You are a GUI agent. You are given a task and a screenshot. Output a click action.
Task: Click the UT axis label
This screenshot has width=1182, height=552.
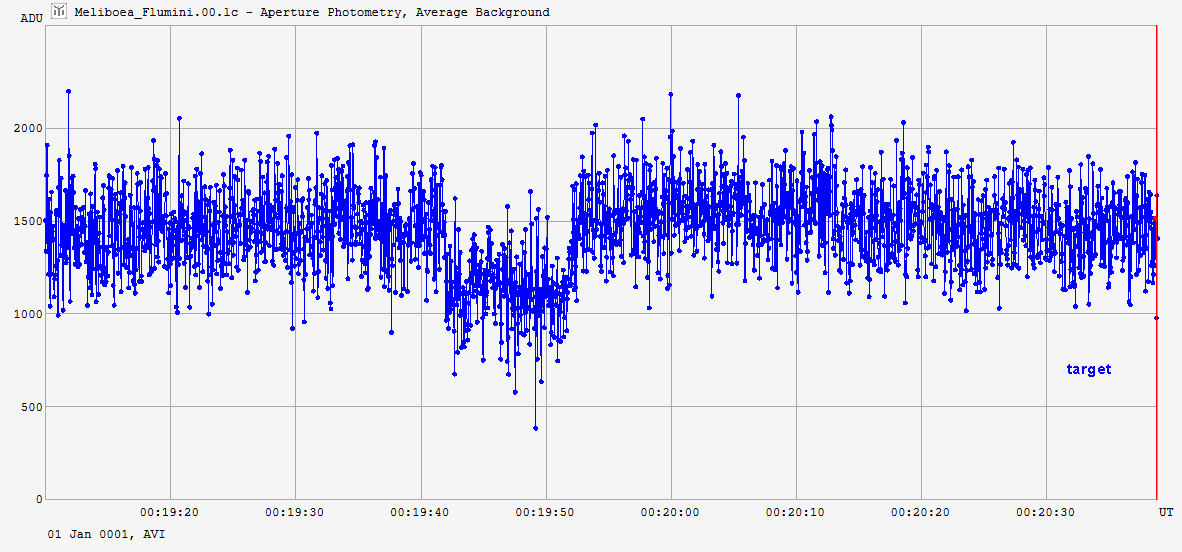pyautogui.click(x=1166, y=512)
